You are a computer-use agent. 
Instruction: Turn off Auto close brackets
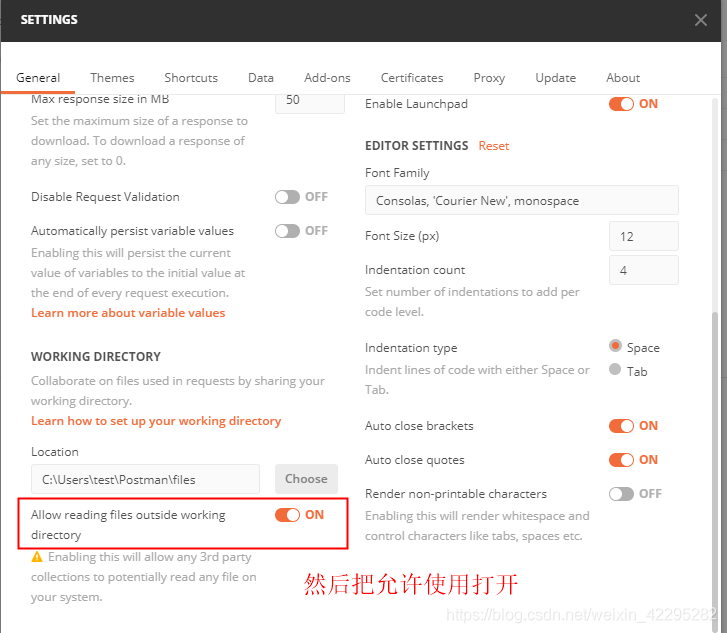[621, 426]
